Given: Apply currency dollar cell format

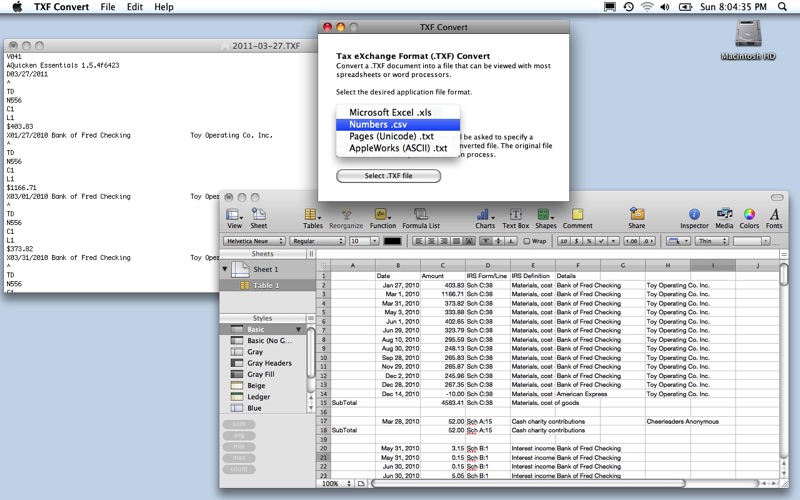Looking at the screenshot, I should (577, 241).
